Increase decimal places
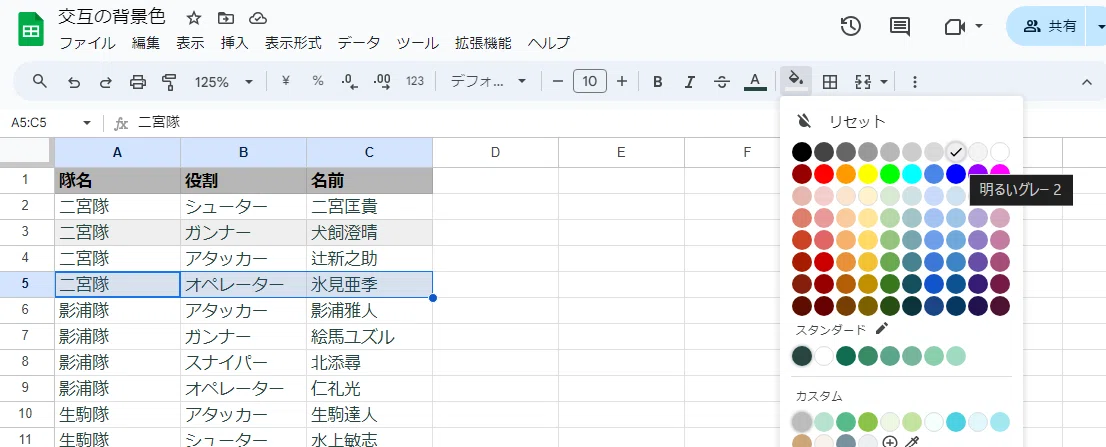Image resolution: width=1106 pixels, height=447 pixels. [x=382, y=82]
